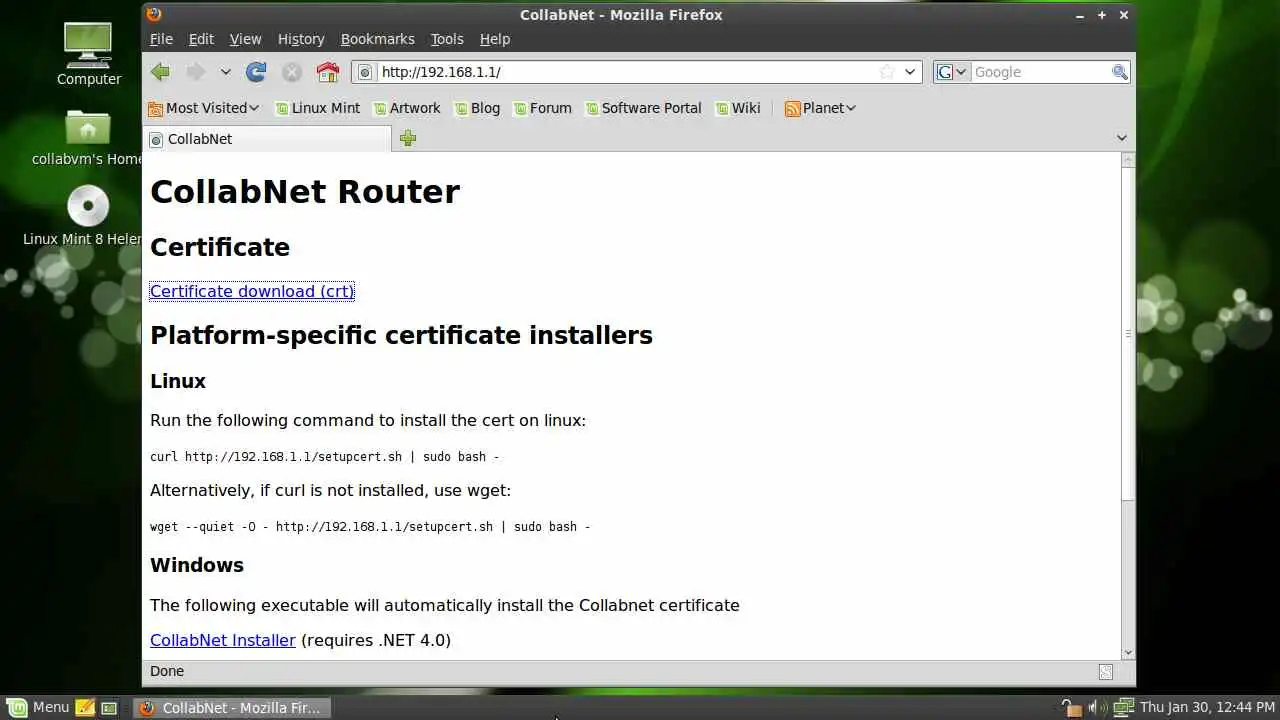Screen dimensions: 1280x720
Task: Open the list all tabs dropdown
Action: point(1121,138)
